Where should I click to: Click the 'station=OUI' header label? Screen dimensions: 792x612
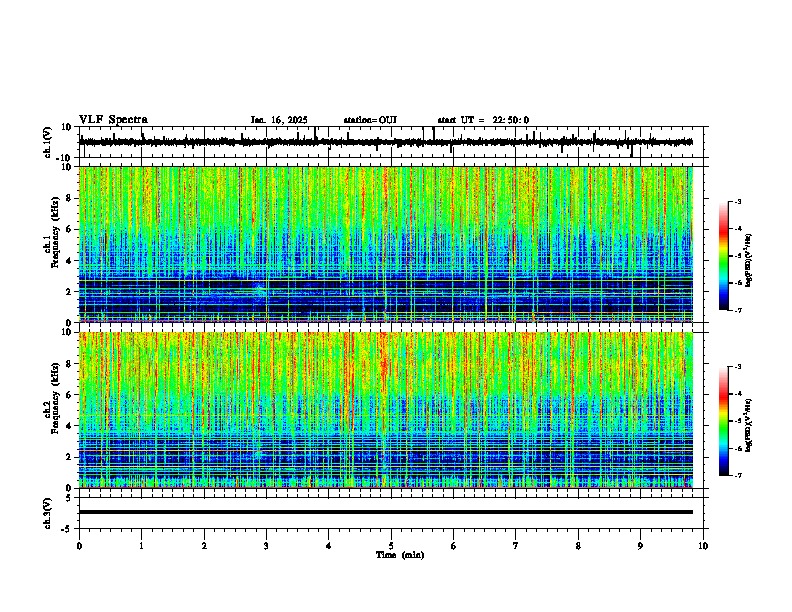coord(370,120)
